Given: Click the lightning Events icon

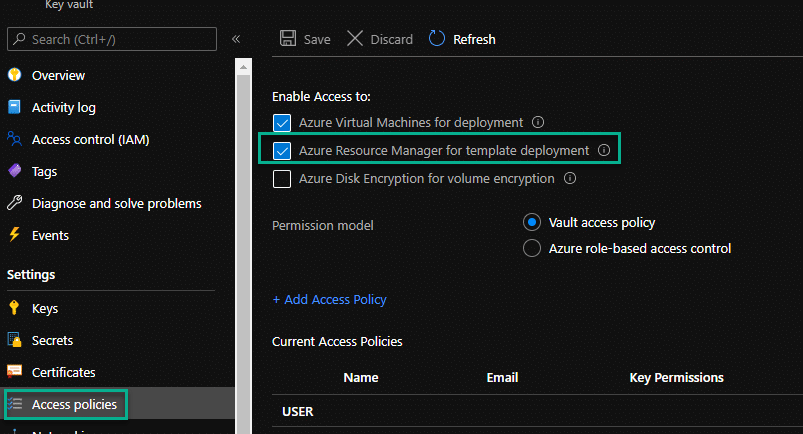Looking at the screenshot, I should point(14,235).
